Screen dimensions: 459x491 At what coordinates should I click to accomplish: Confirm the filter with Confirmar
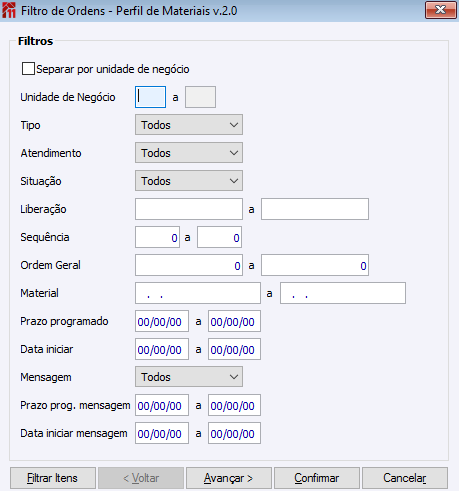pos(317,478)
